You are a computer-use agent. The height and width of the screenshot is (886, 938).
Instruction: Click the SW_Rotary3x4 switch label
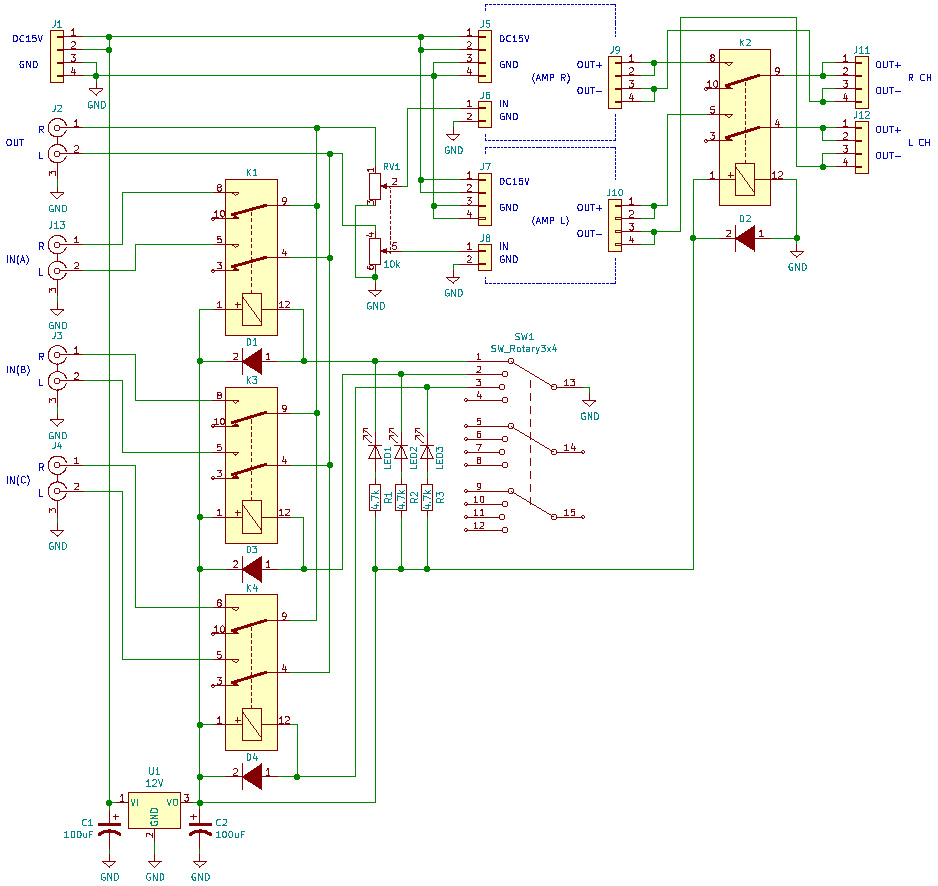[523, 349]
